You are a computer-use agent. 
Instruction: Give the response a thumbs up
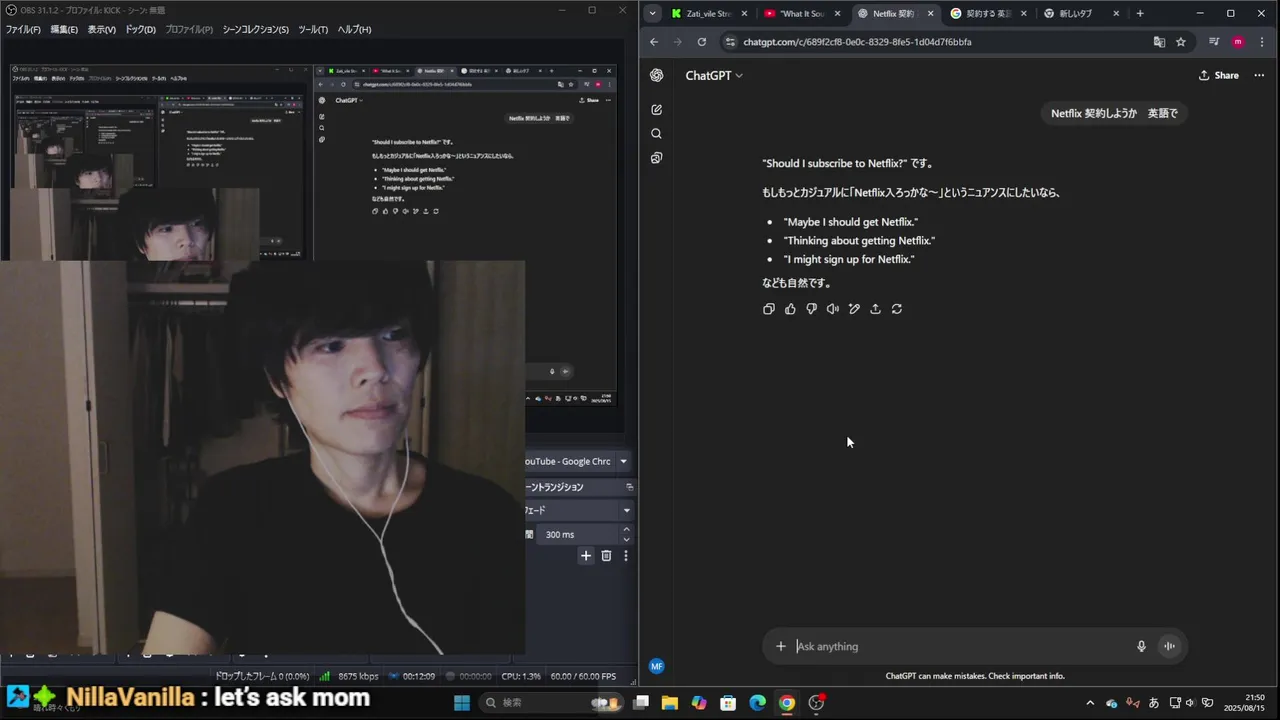[790, 309]
